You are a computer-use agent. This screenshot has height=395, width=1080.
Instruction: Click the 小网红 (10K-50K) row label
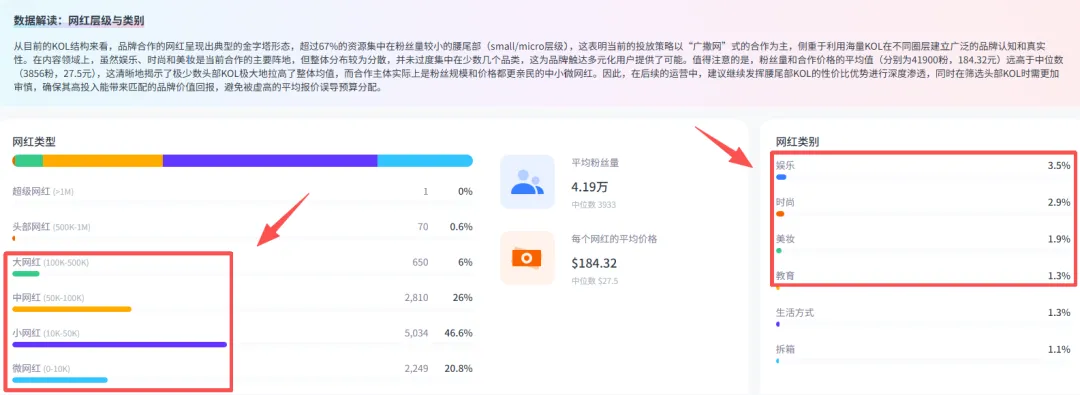click(x=46, y=332)
